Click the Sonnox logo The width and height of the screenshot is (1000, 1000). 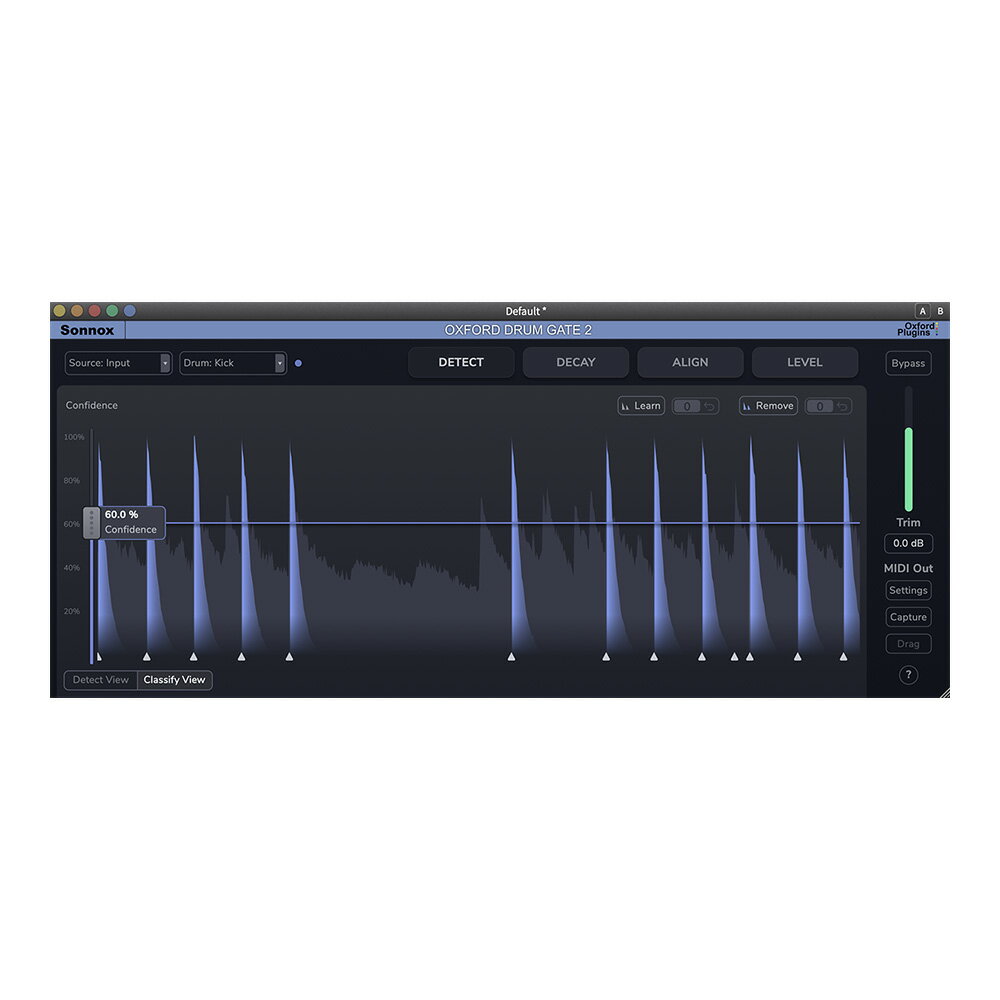[86, 330]
